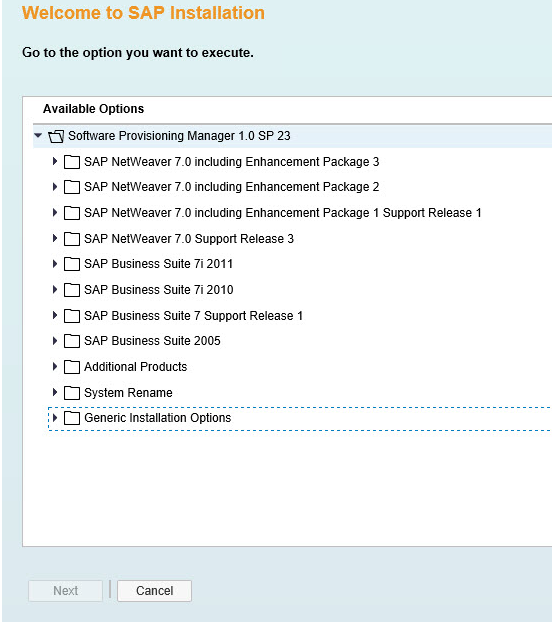The width and height of the screenshot is (552, 622).
Task: Click folder icon next to Additional Products
Action: coord(72,367)
